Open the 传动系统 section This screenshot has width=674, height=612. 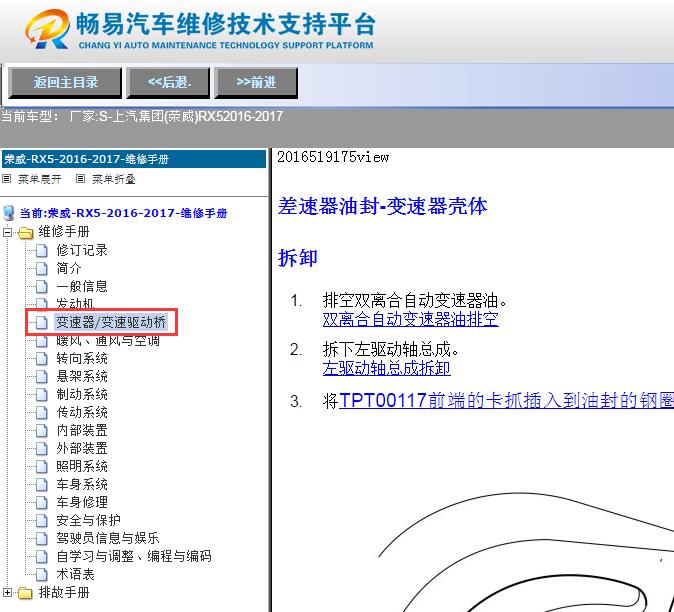pyautogui.click(x=82, y=412)
